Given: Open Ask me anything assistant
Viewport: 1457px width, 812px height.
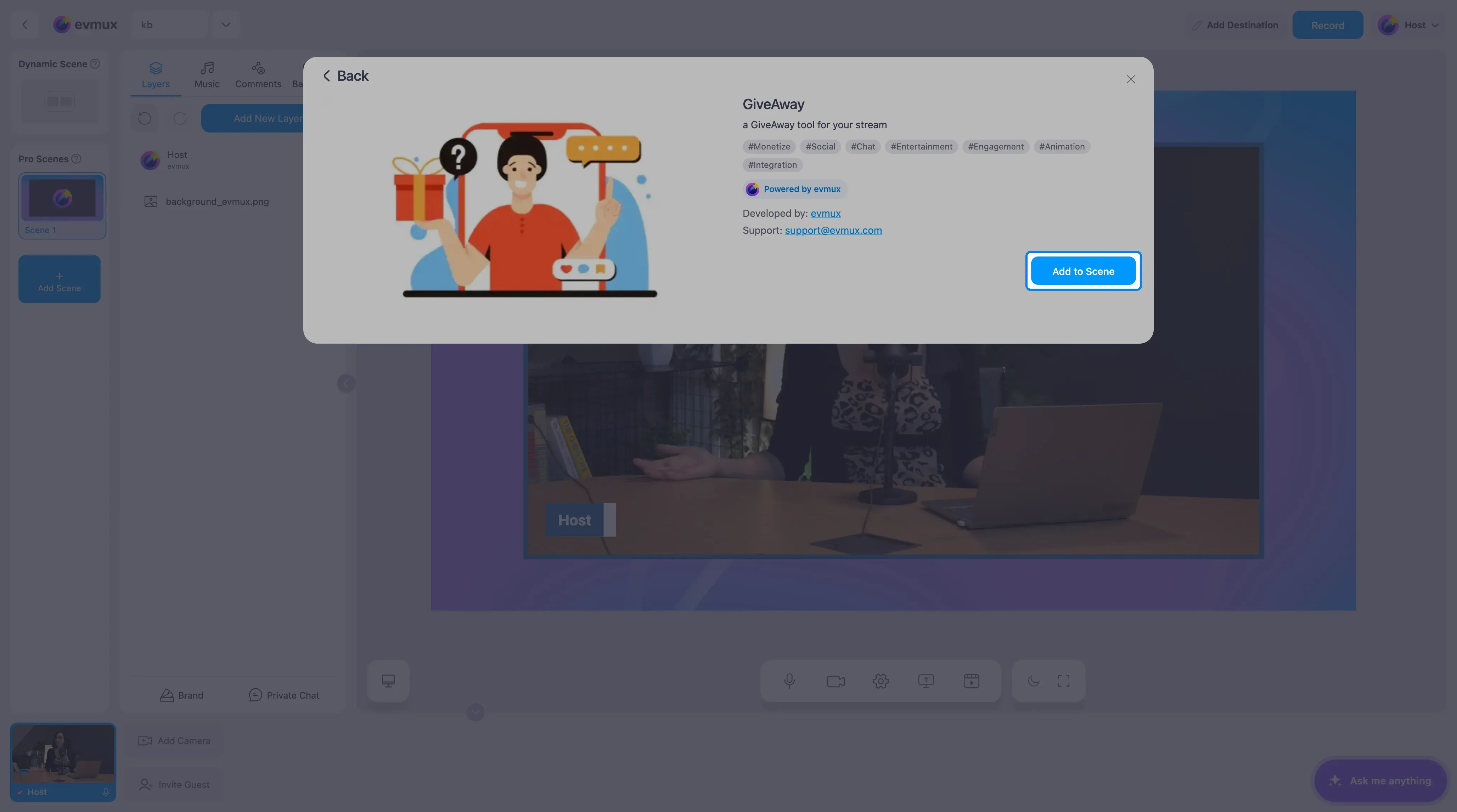Looking at the screenshot, I should 1381,781.
